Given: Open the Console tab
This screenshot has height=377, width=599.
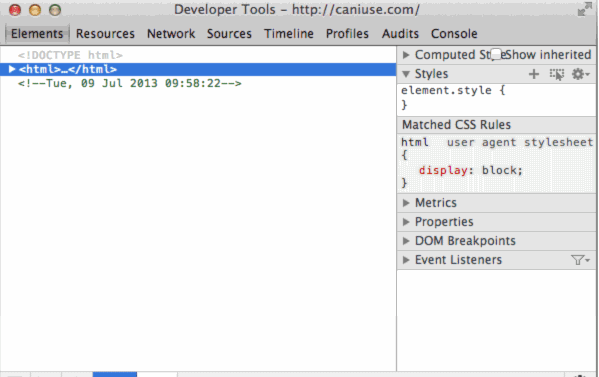Looking at the screenshot, I should [454, 34].
